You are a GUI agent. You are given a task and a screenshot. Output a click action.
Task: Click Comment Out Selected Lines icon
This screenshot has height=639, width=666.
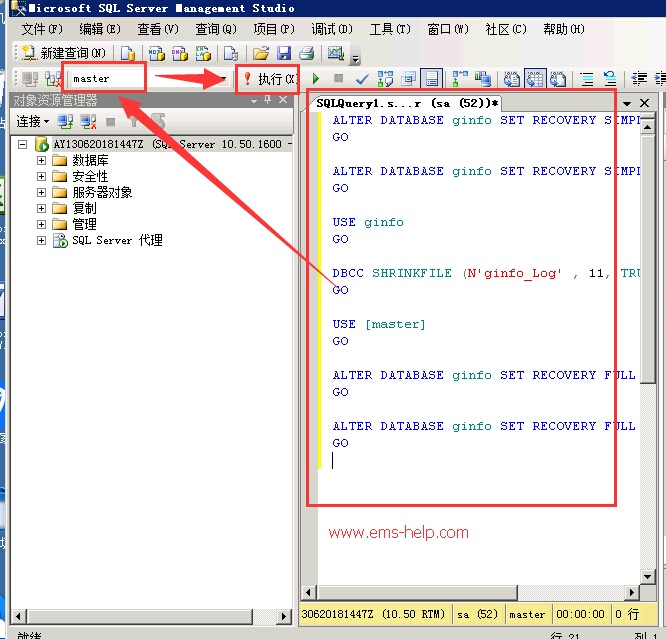[587, 79]
